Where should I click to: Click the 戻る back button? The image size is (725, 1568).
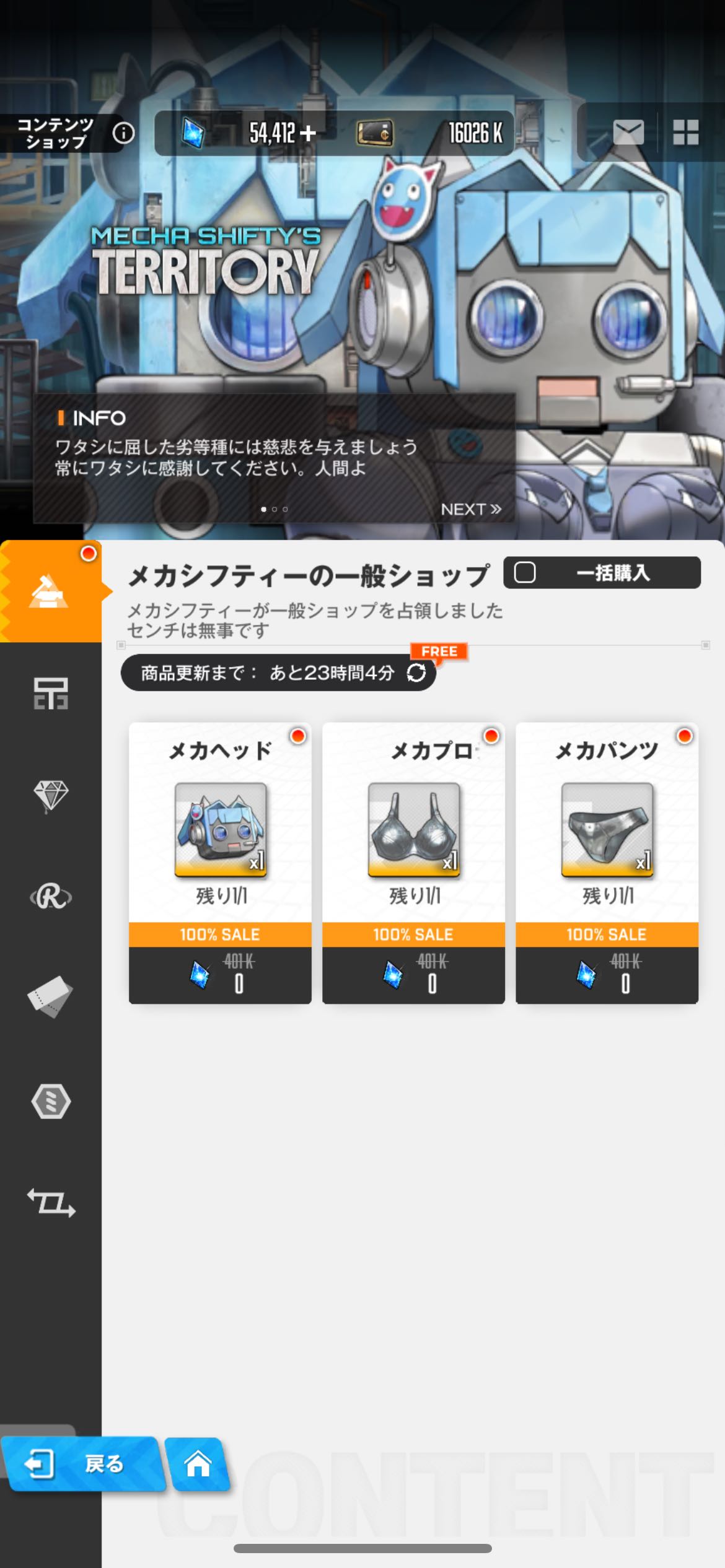pos(83,1464)
